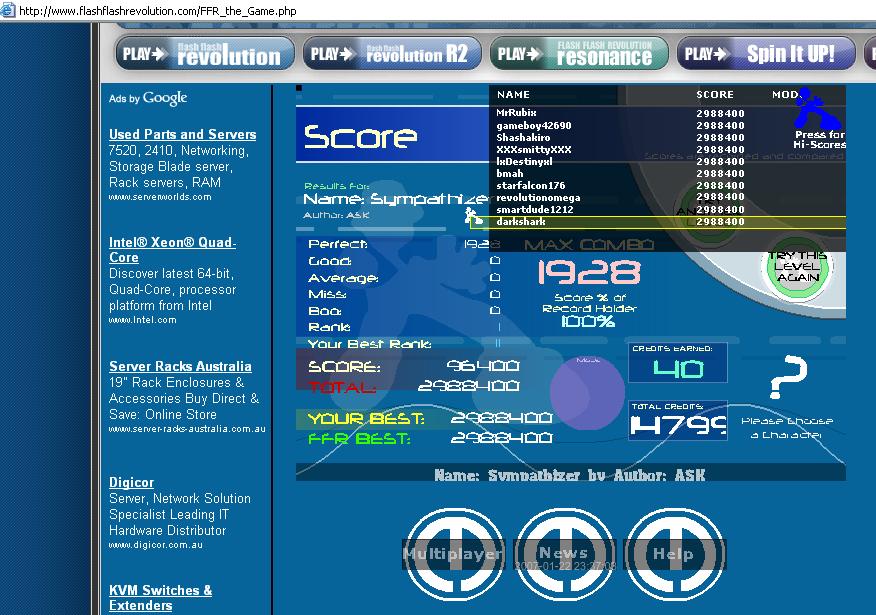Click the NAME column header
Viewport: 876px width, 615px height.
coord(513,94)
